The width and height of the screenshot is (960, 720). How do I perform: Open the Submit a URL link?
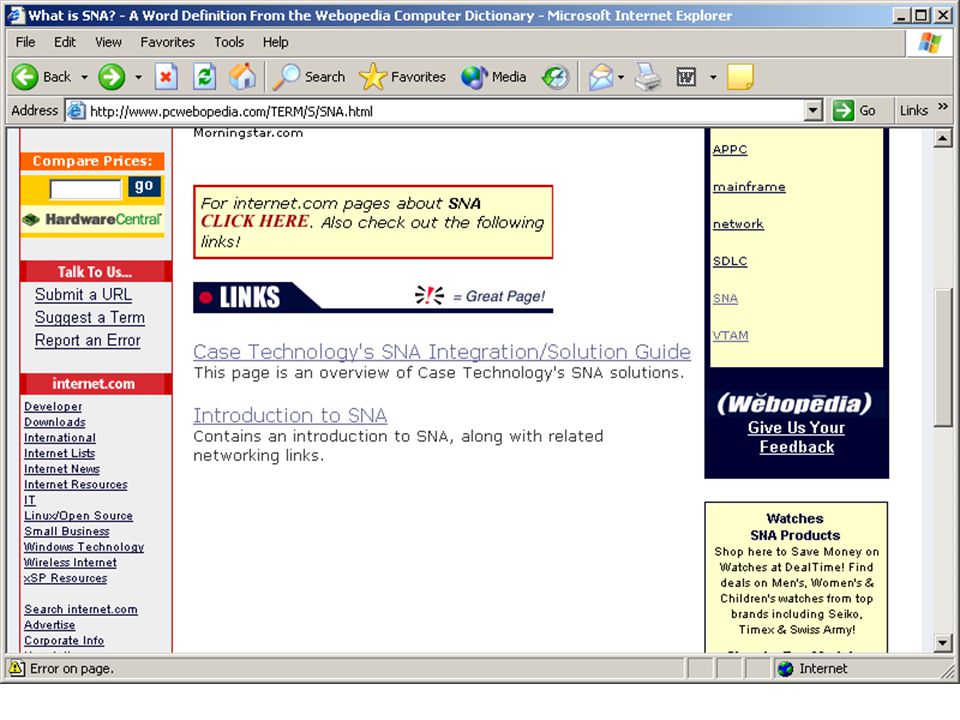click(x=83, y=294)
